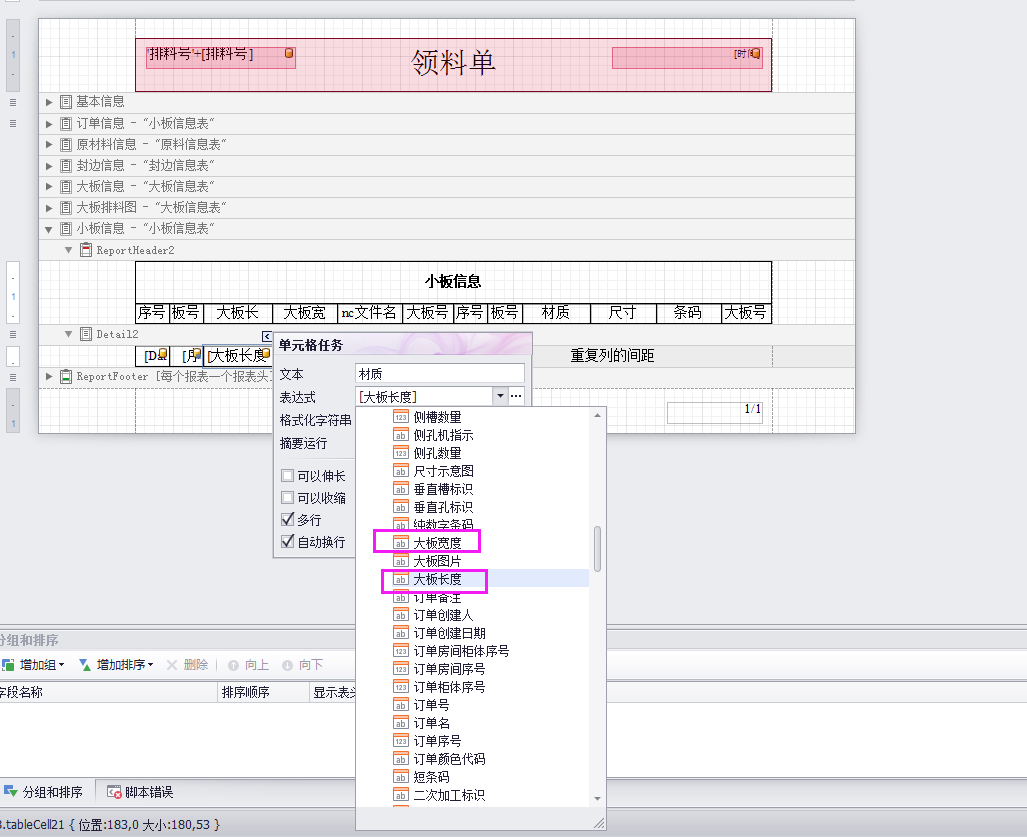Select the nc文件名 column header cell
Viewport: 1027px width, 837px height.
coord(370,313)
